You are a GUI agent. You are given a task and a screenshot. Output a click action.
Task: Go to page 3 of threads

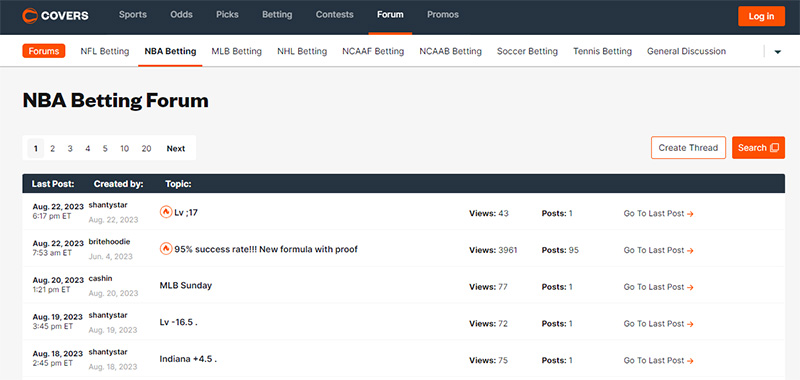pos(70,148)
